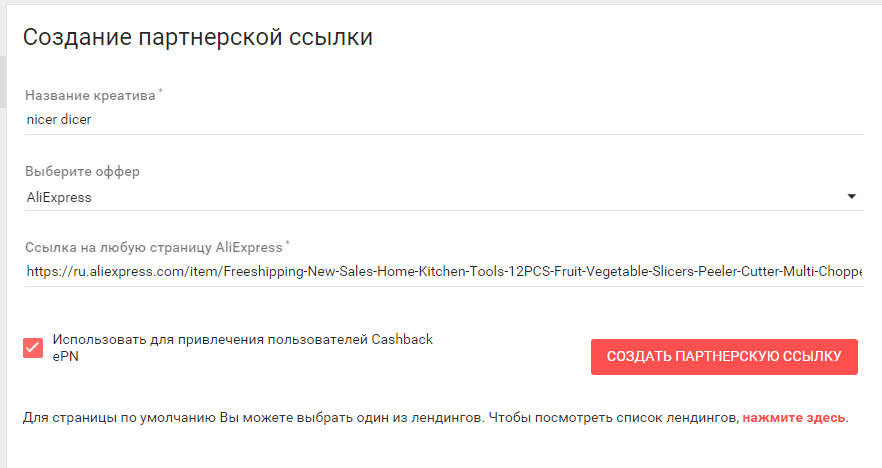The image size is (882, 468).
Task: Click the Создать партнерскую ссылку button
Action: (x=724, y=357)
